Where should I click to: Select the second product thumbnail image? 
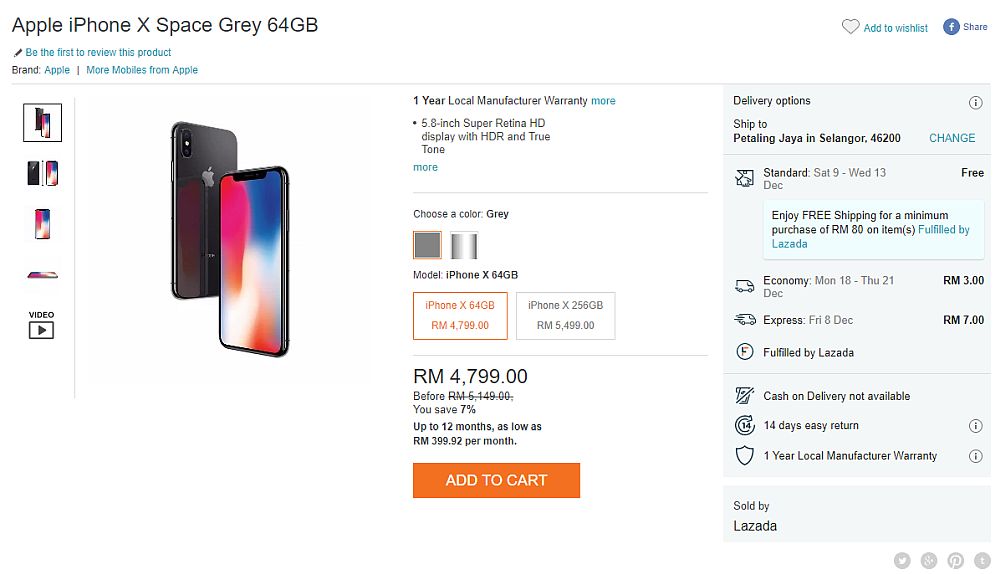pos(43,173)
